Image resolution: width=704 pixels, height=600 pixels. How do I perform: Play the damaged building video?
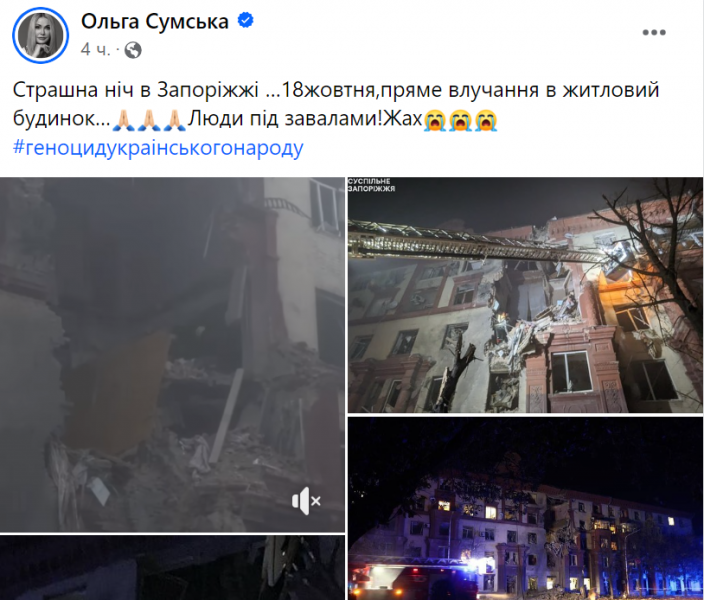tap(172, 354)
